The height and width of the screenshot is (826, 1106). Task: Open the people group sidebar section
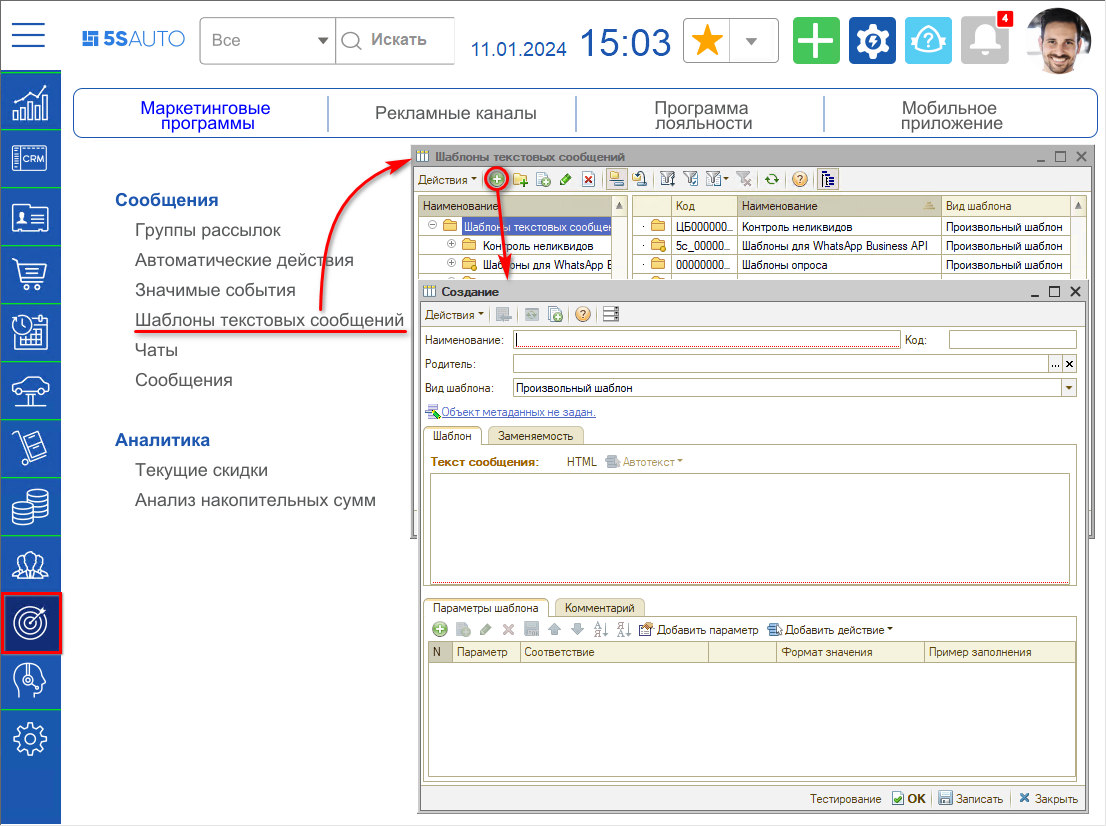tap(30, 564)
